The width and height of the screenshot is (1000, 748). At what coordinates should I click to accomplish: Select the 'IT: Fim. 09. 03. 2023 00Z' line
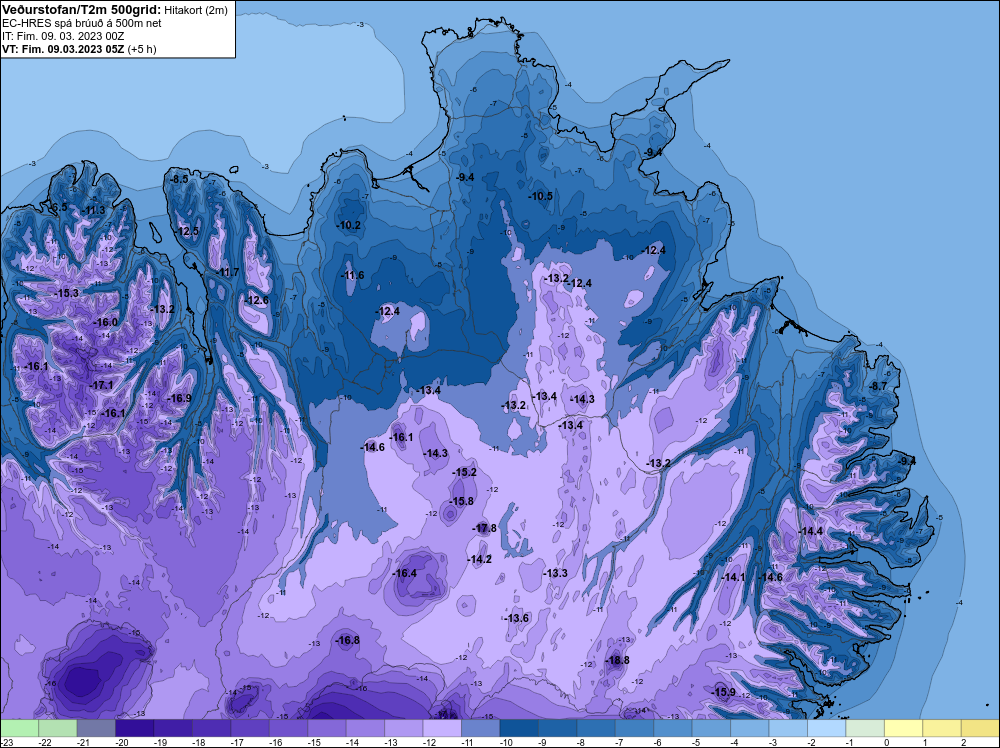click(63, 36)
